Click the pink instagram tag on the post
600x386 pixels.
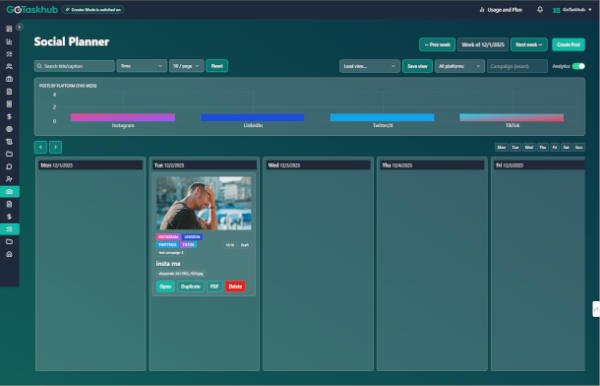(x=168, y=237)
